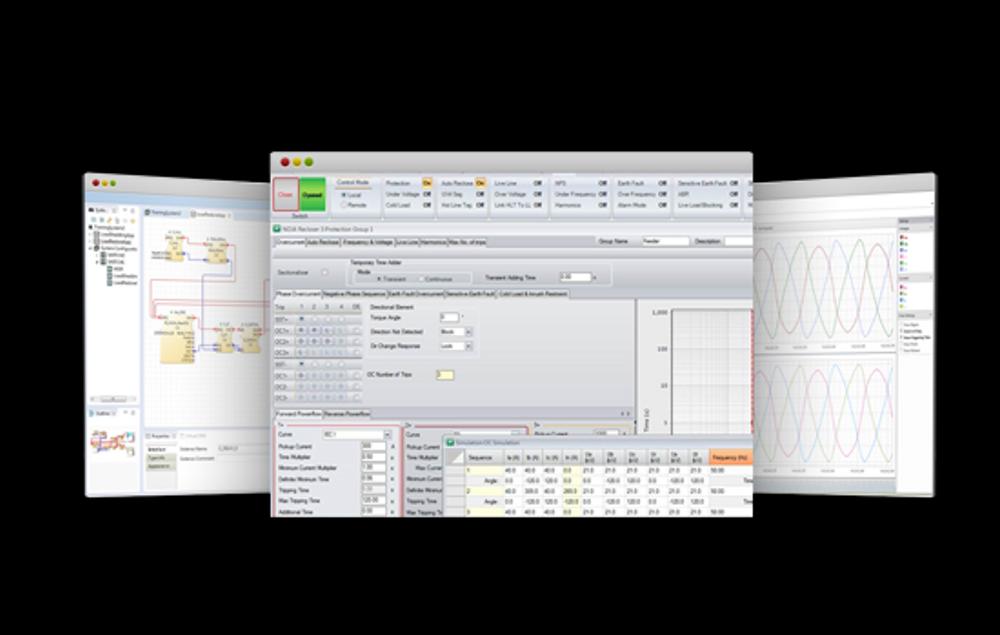Toggle the Under Frequency switch
This screenshot has width=1000, height=635.
pos(603,194)
